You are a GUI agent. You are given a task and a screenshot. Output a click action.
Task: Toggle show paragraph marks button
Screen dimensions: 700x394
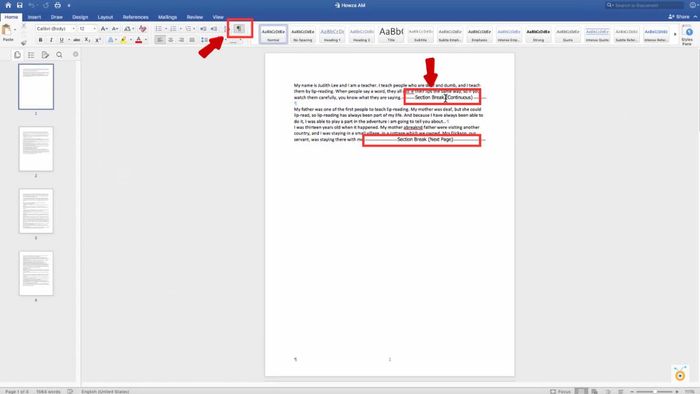click(239, 29)
